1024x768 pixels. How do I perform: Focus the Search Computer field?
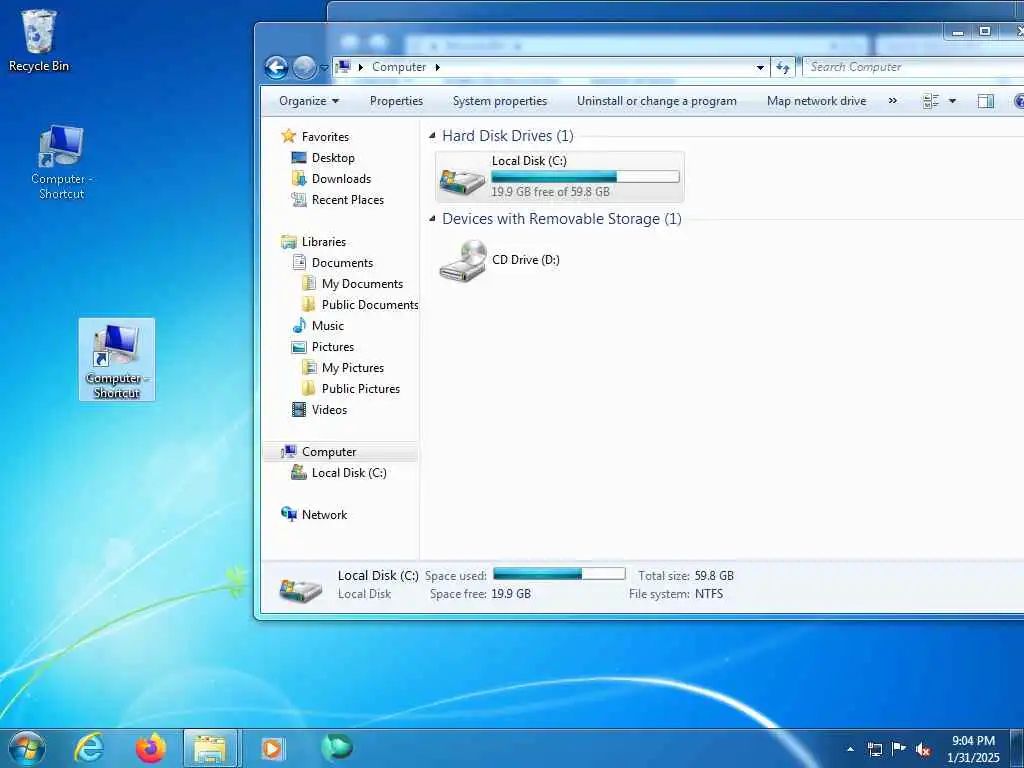click(x=913, y=67)
